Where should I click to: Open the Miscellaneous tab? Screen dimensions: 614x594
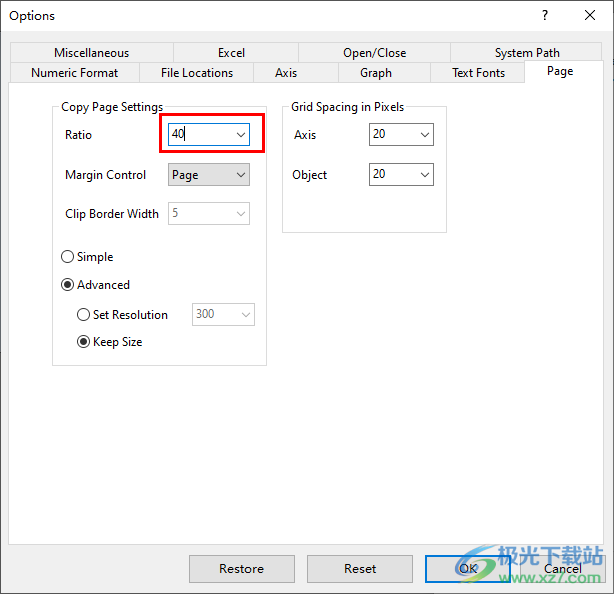click(92, 52)
